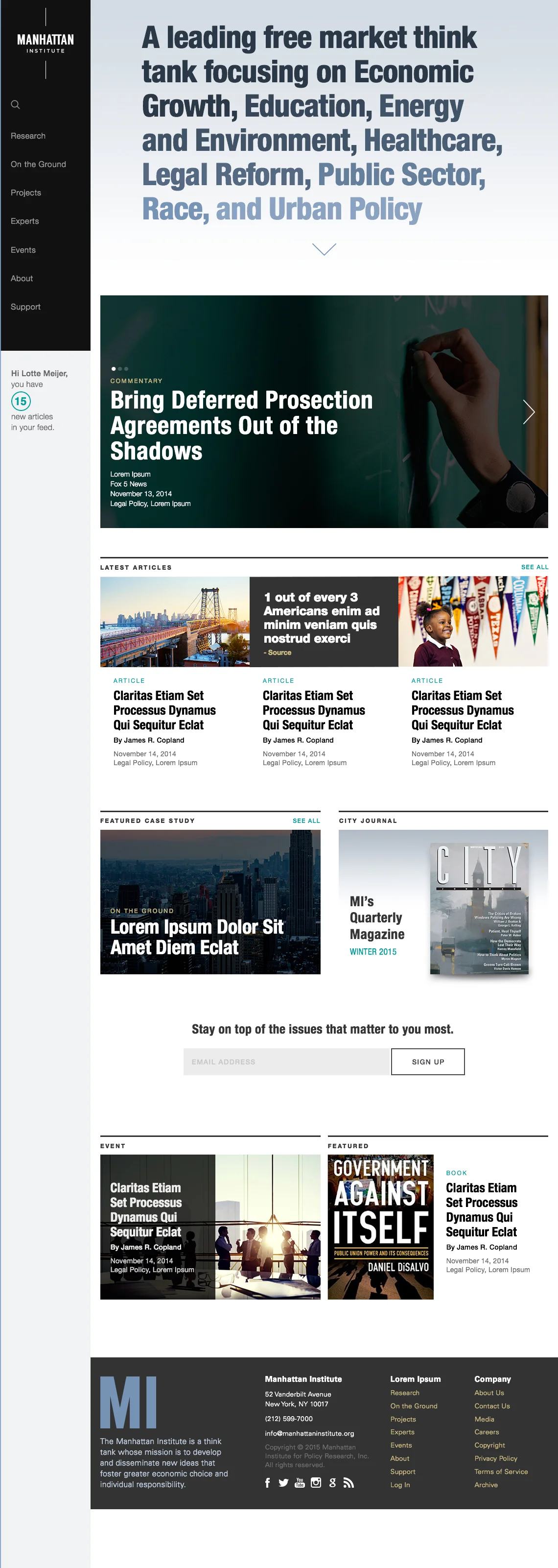Viewport: 558px width, 1568px height.
Task: Open footer Log In link
Action: tap(400, 1485)
